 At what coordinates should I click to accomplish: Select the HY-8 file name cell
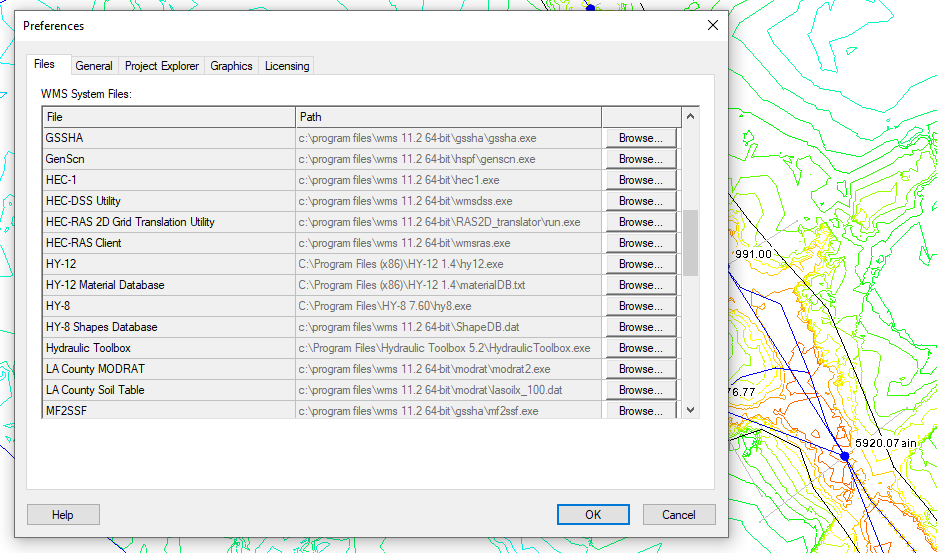[169, 306]
